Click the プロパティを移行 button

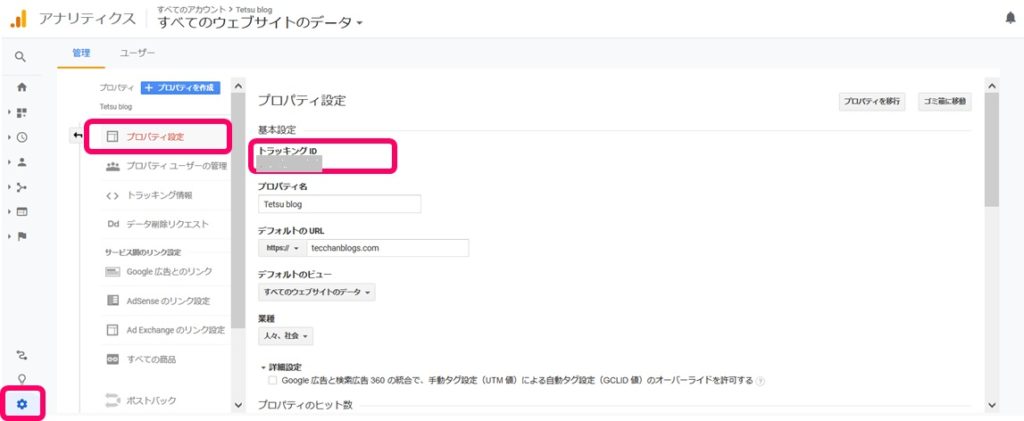point(871,102)
